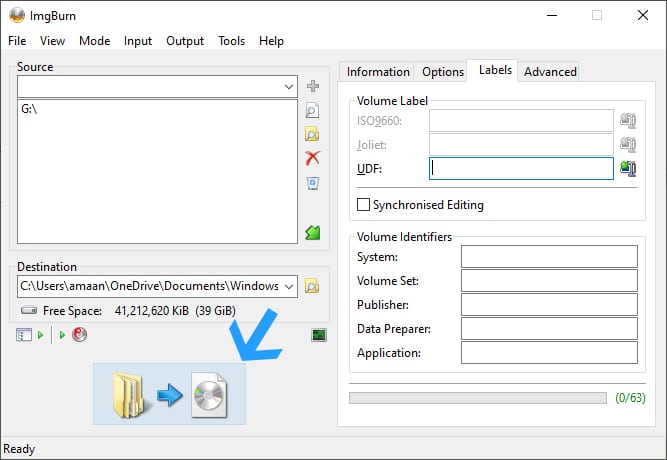
Task: Switch to the Advanced tab
Action: (x=550, y=71)
